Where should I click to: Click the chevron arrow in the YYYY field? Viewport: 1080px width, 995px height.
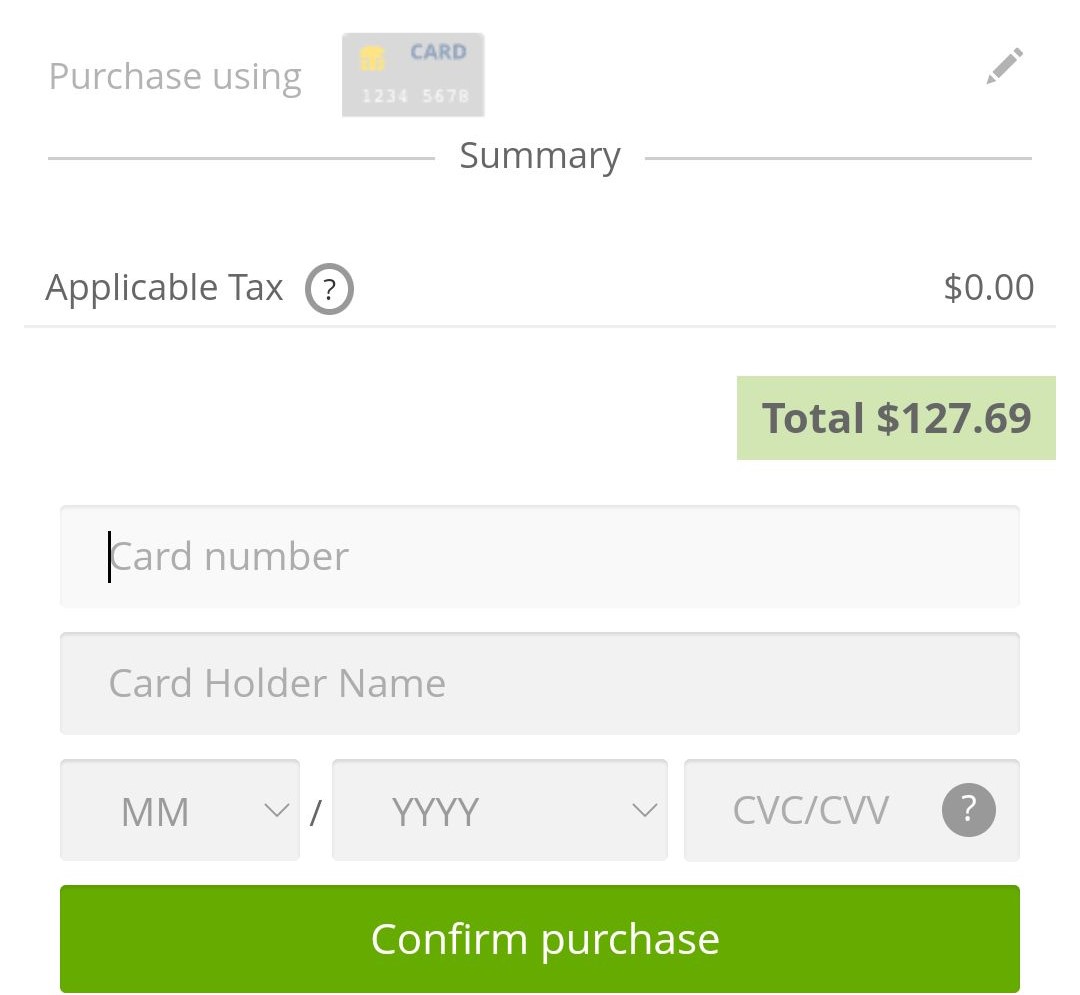tap(645, 810)
